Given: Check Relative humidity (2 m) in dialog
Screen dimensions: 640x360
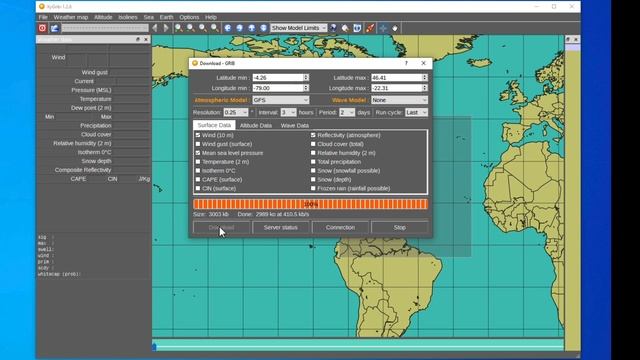Looking at the screenshot, I should click(313, 153).
